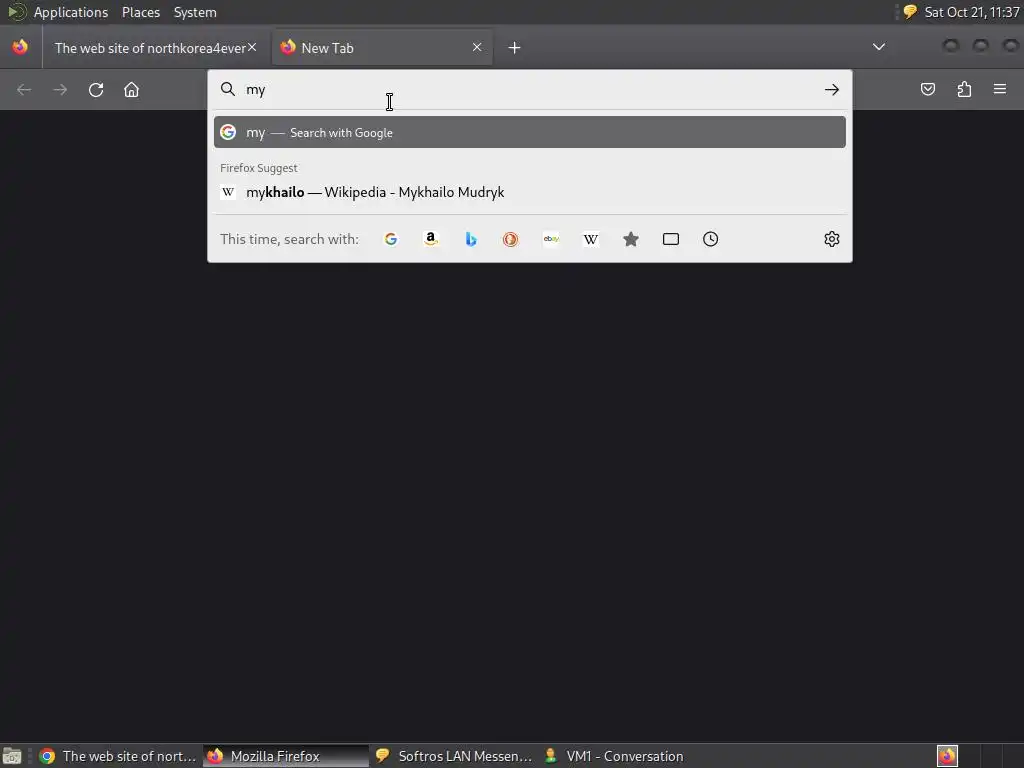Open the System menu
This screenshot has width=1024, height=768.
click(x=195, y=12)
